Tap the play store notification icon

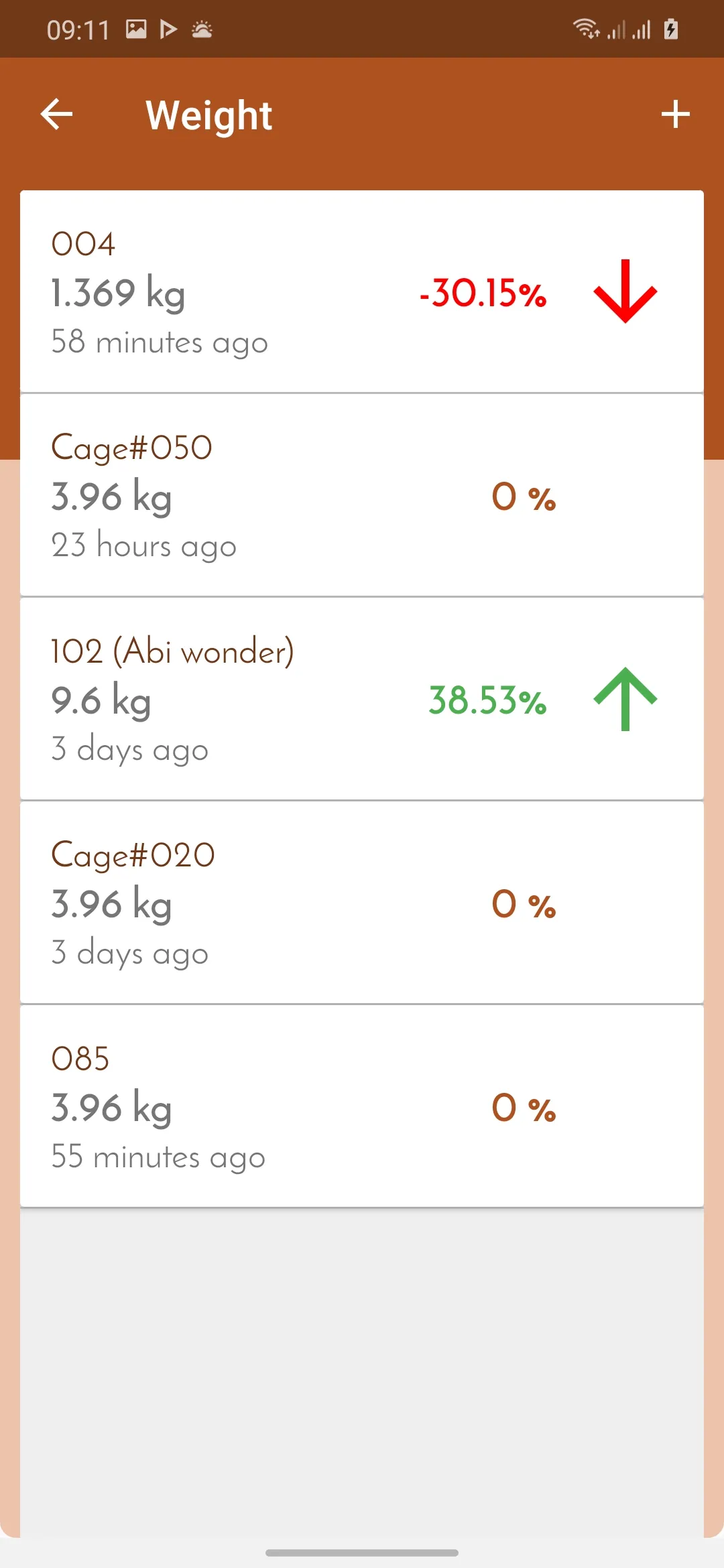click(168, 29)
